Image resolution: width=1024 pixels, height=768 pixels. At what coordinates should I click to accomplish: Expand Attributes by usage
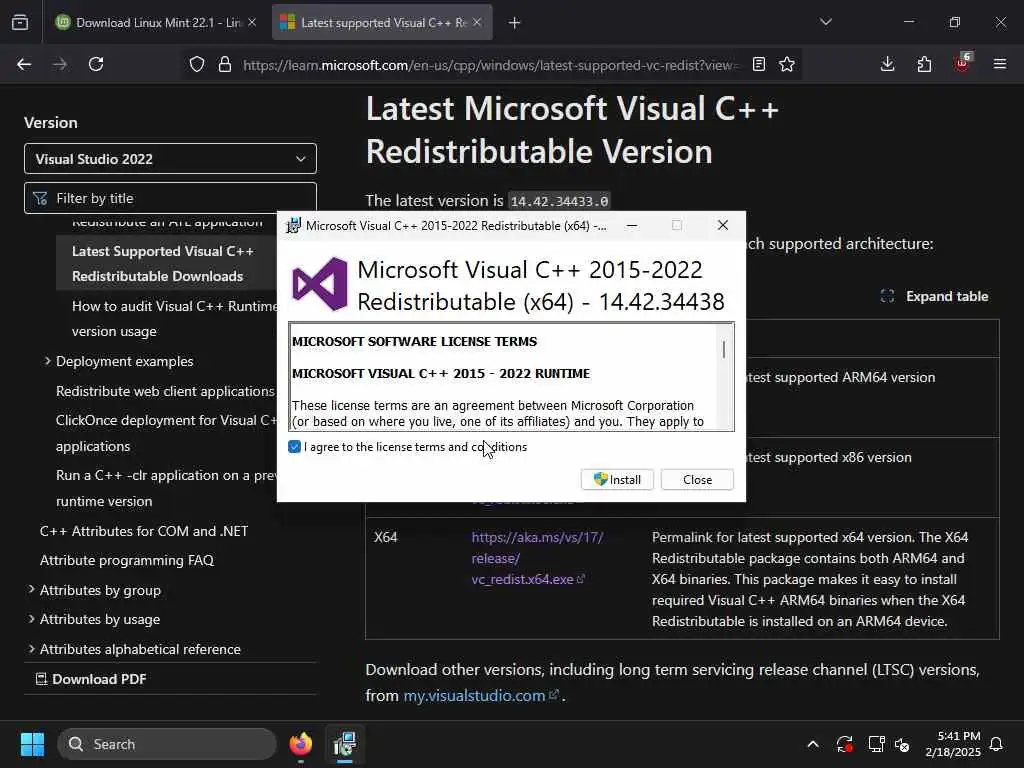[x=31, y=618]
